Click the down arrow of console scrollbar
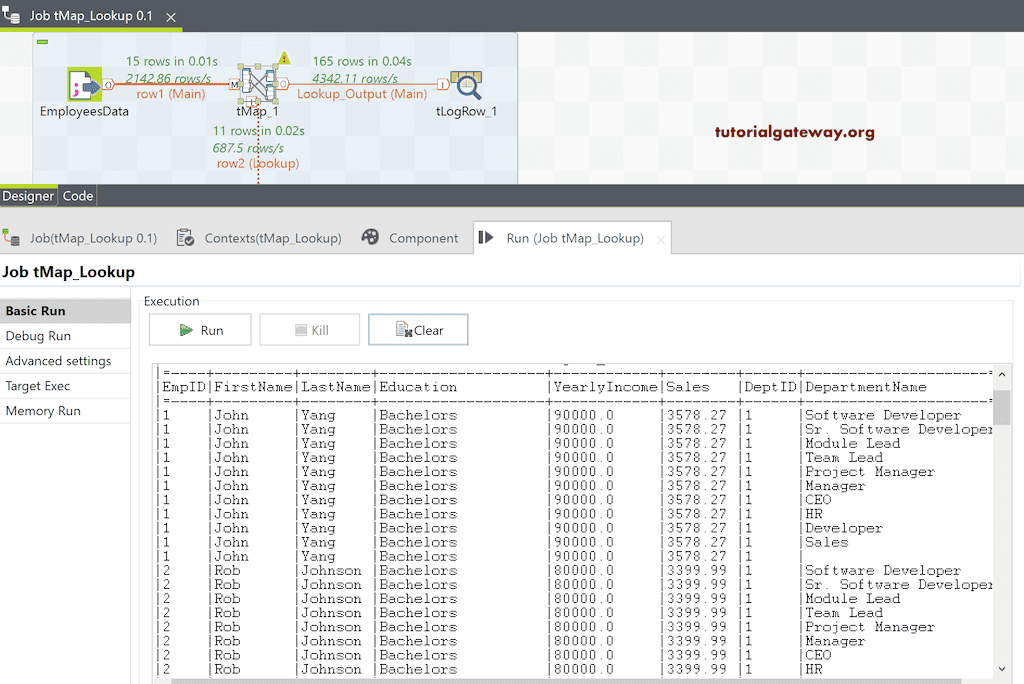1024x684 pixels. tap(1002, 669)
